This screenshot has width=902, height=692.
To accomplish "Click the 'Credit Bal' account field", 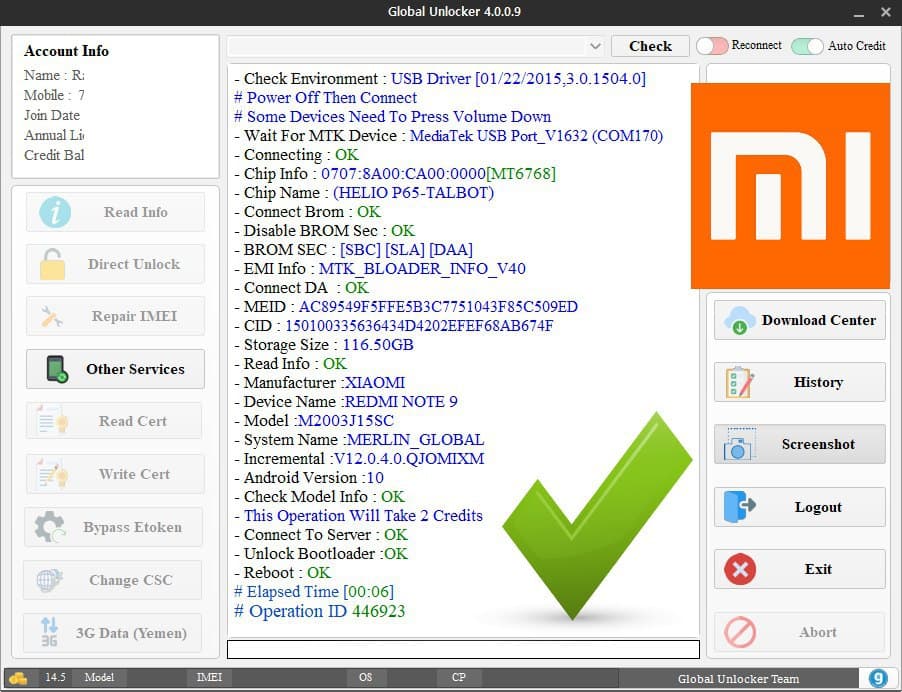I will [54, 155].
